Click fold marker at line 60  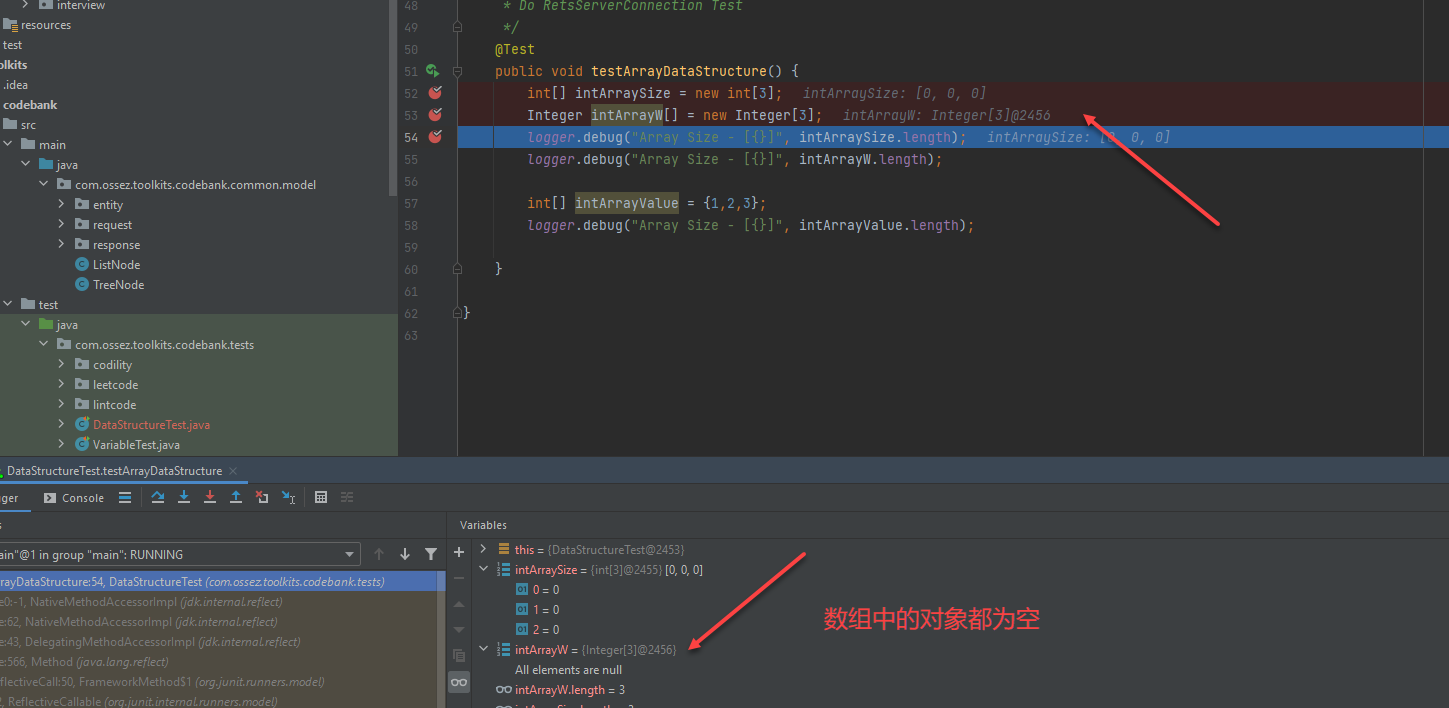click(457, 269)
